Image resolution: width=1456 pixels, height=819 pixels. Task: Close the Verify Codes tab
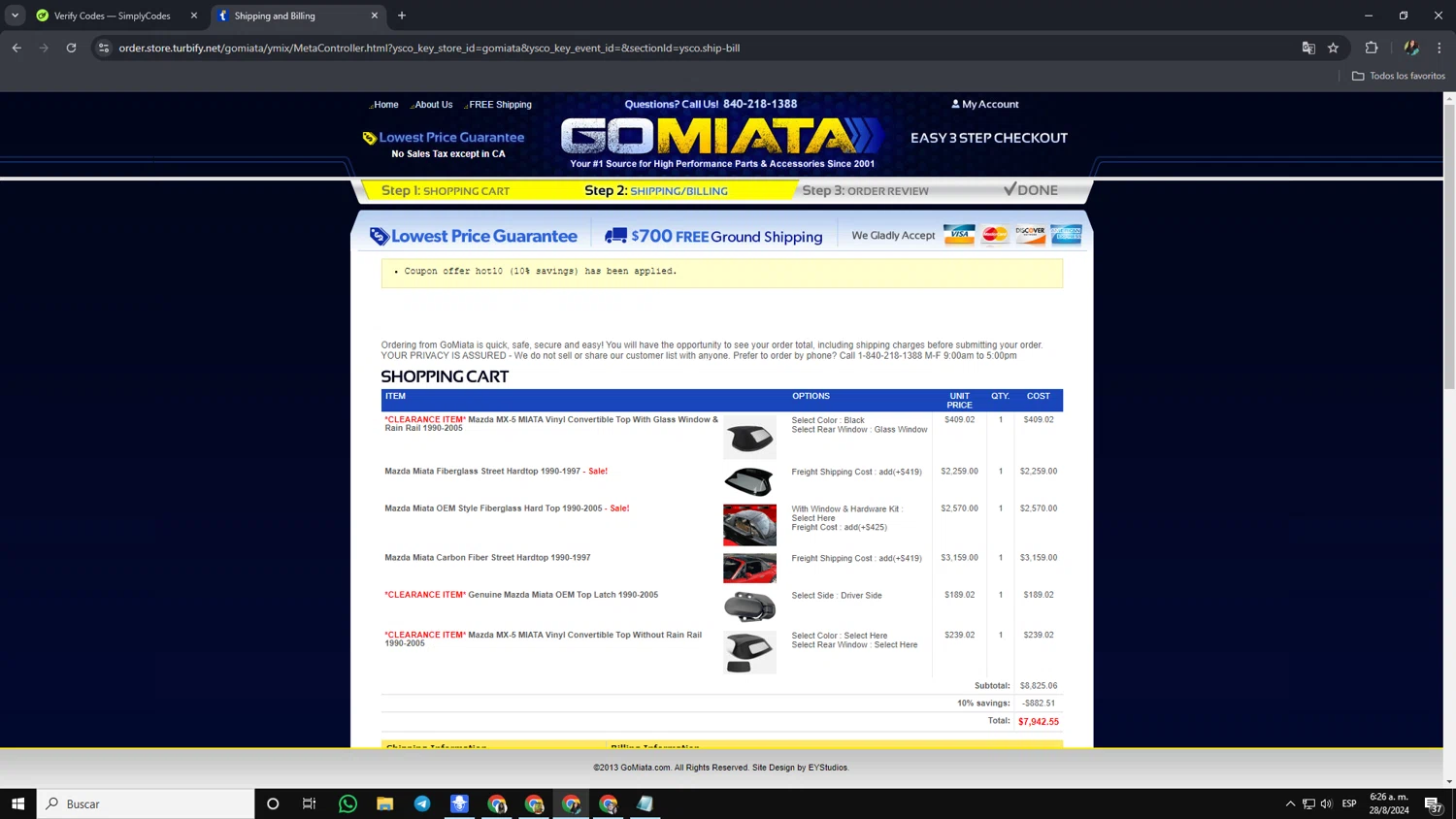tap(194, 16)
